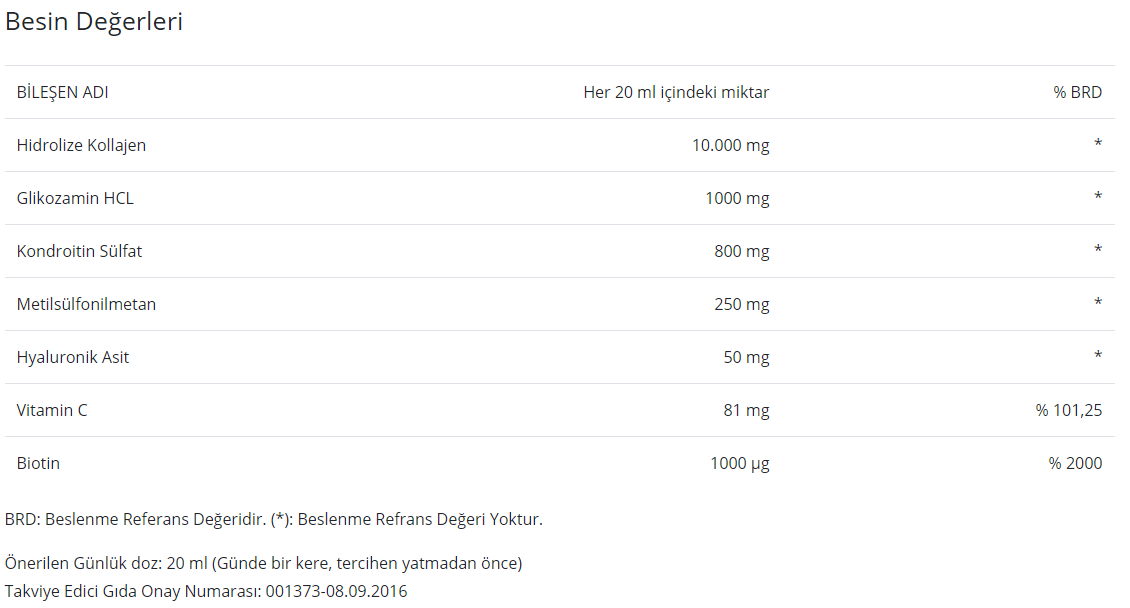Click the 1000 µg Biotin amount

point(739,463)
